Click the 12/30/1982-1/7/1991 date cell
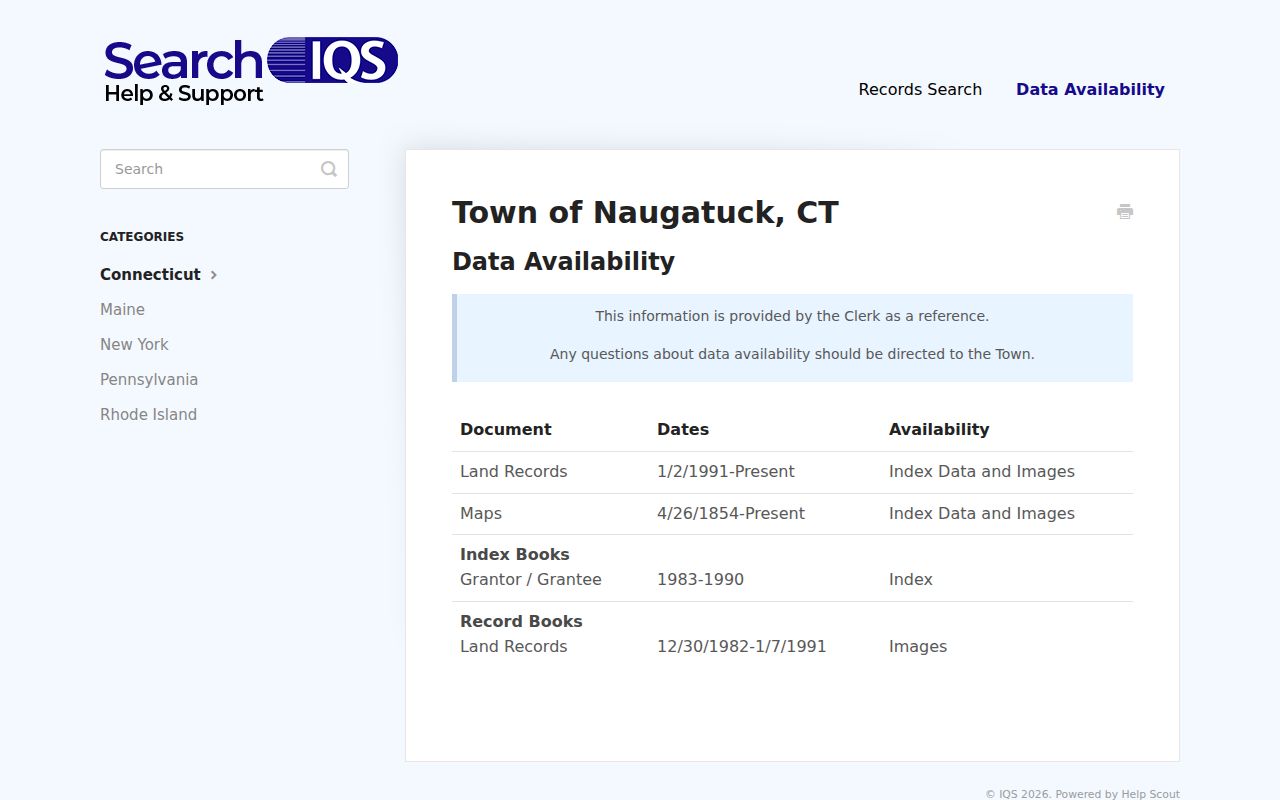The width and height of the screenshot is (1280, 800). (742, 646)
